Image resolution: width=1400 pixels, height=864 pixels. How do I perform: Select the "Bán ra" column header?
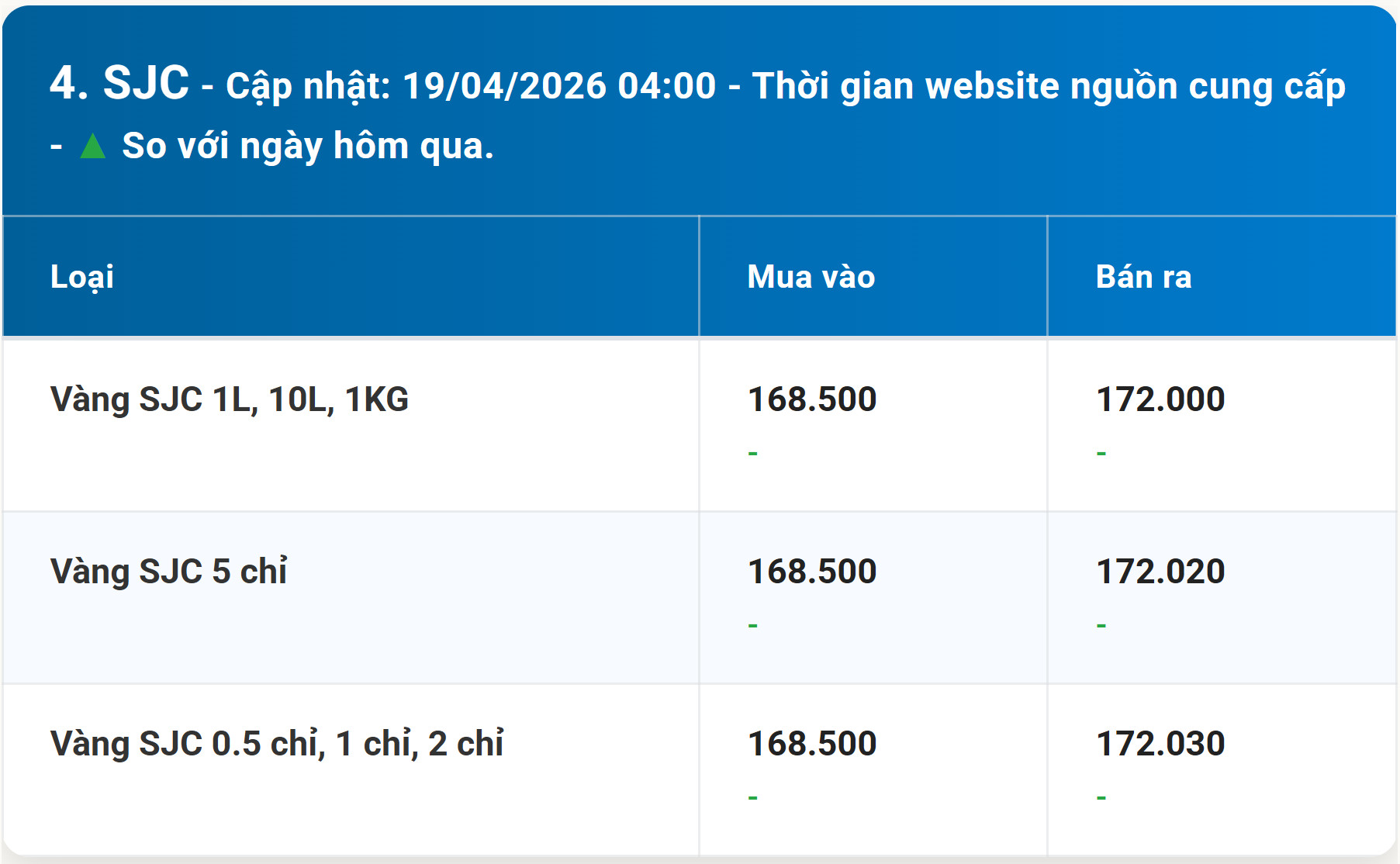[x=1143, y=277]
